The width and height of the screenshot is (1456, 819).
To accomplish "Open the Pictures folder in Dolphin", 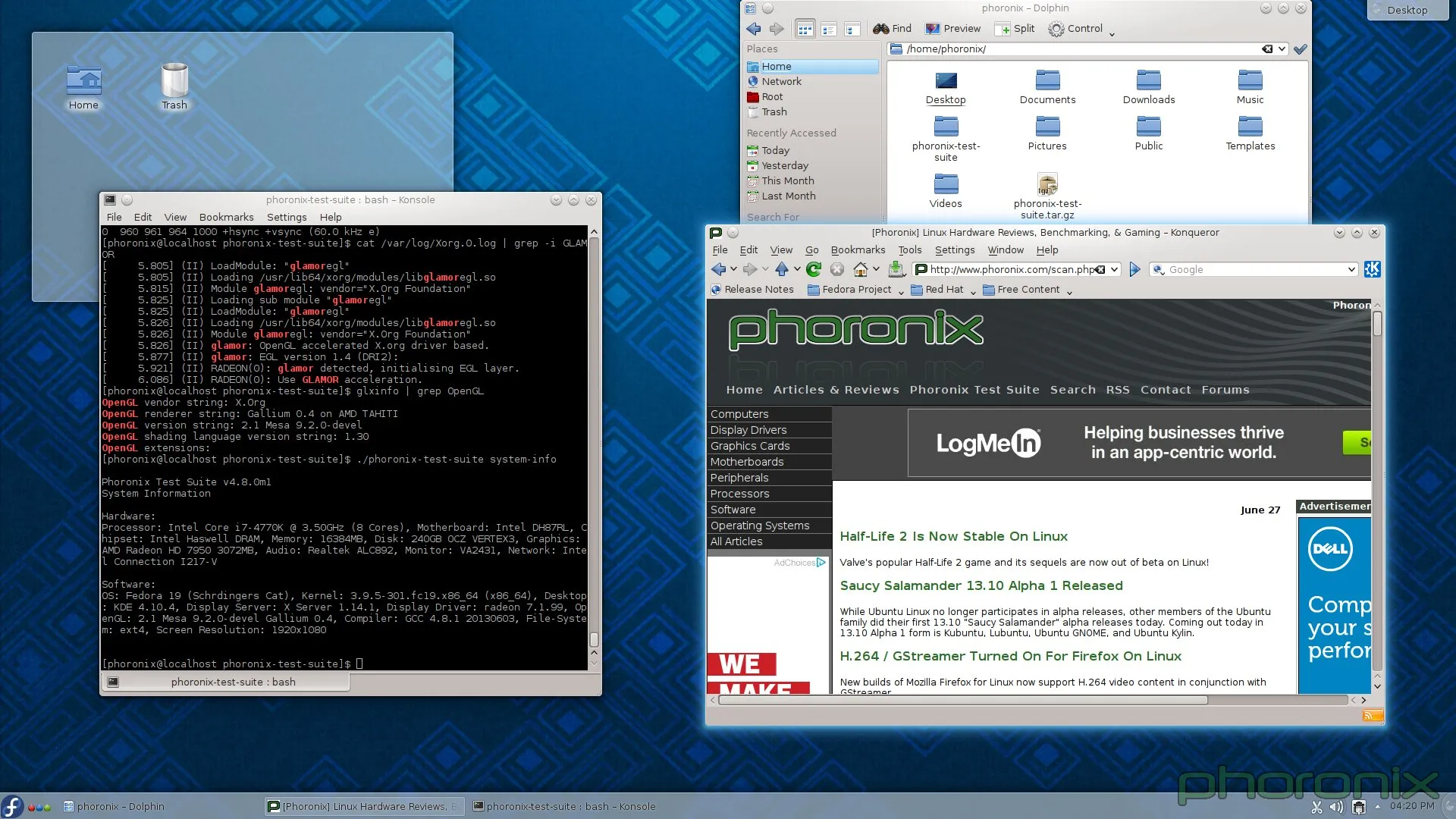I will 1047,133.
